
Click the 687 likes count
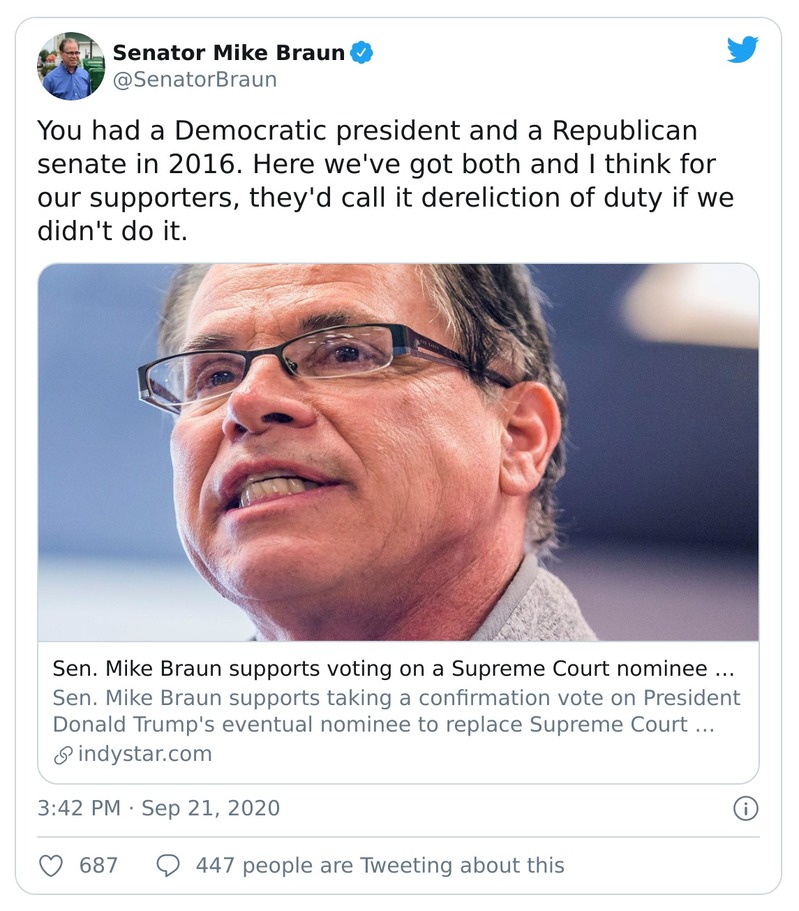pyautogui.click(x=98, y=865)
